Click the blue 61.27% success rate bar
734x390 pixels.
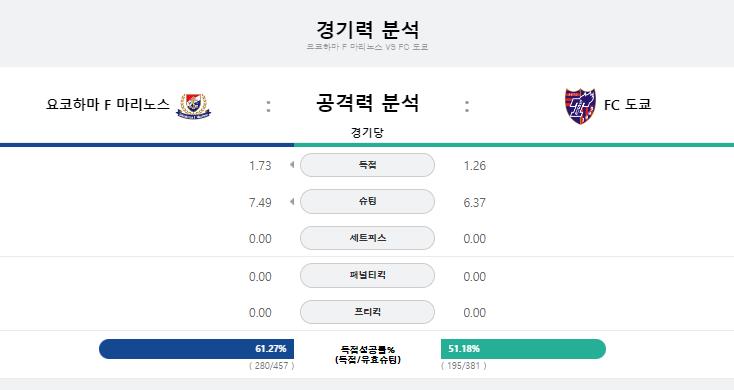pos(197,349)
